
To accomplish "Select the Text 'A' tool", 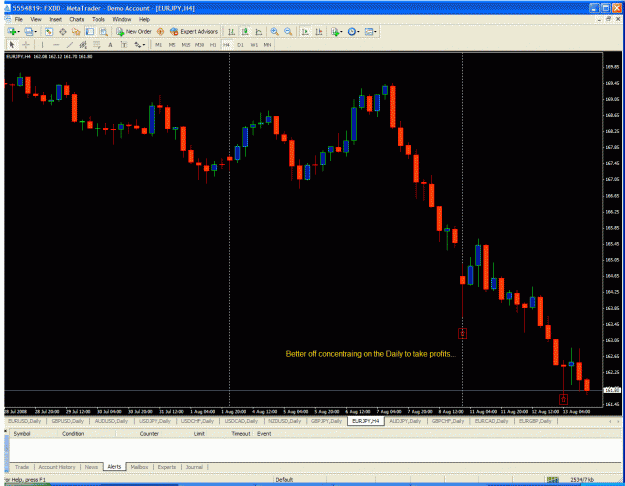I will [x=110, y=45].
